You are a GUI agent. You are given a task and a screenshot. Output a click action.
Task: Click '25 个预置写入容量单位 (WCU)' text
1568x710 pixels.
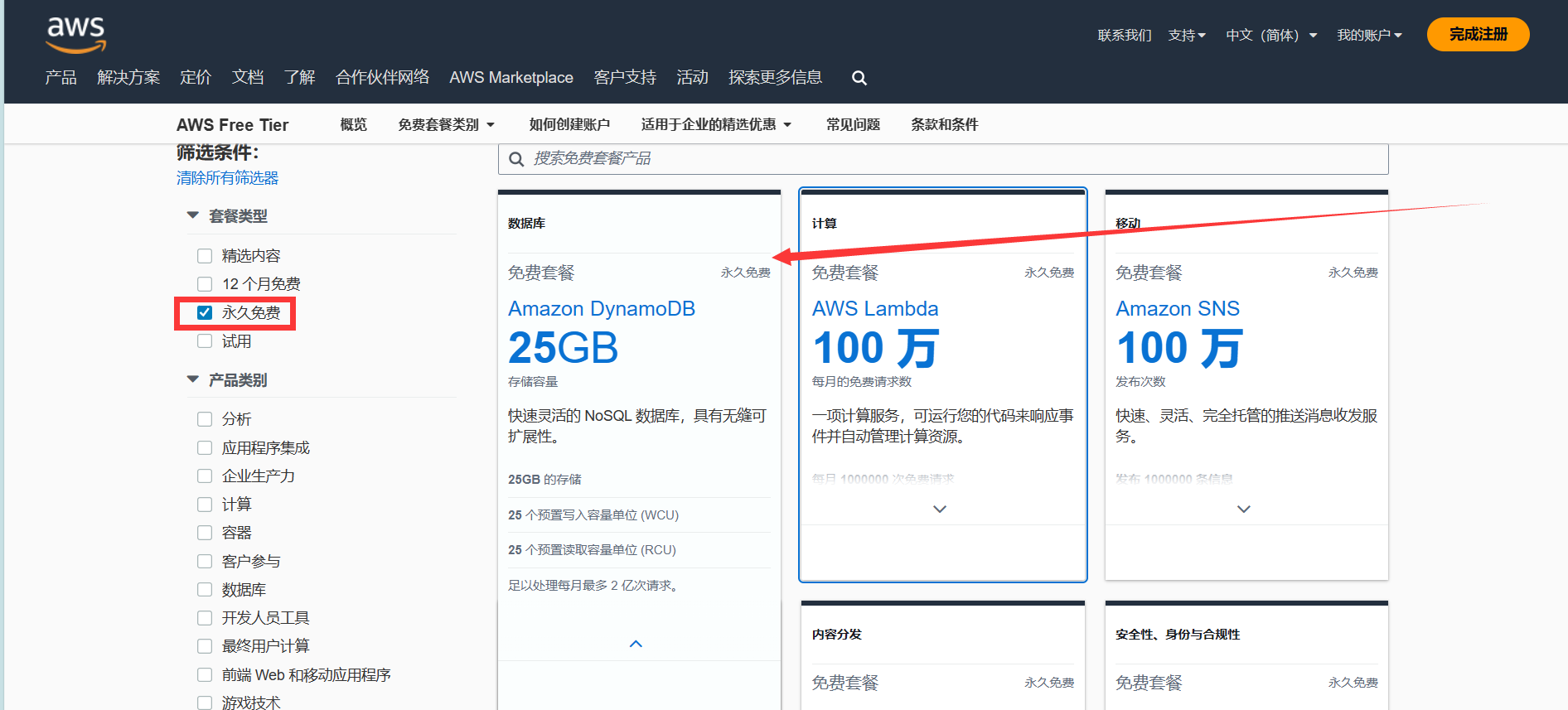click(593, 515)
